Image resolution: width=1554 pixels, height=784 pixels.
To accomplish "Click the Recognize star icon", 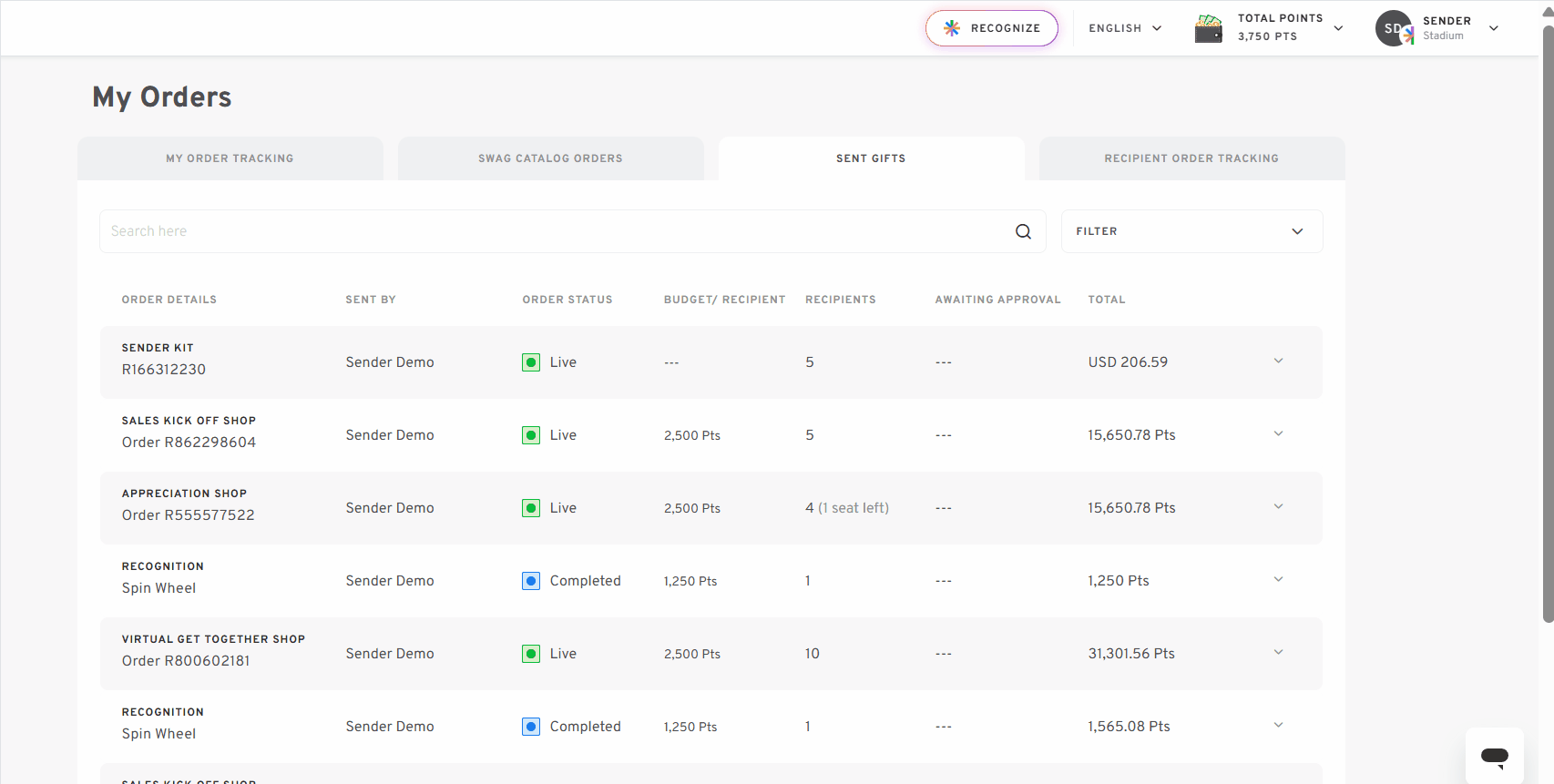I will 952,28.
